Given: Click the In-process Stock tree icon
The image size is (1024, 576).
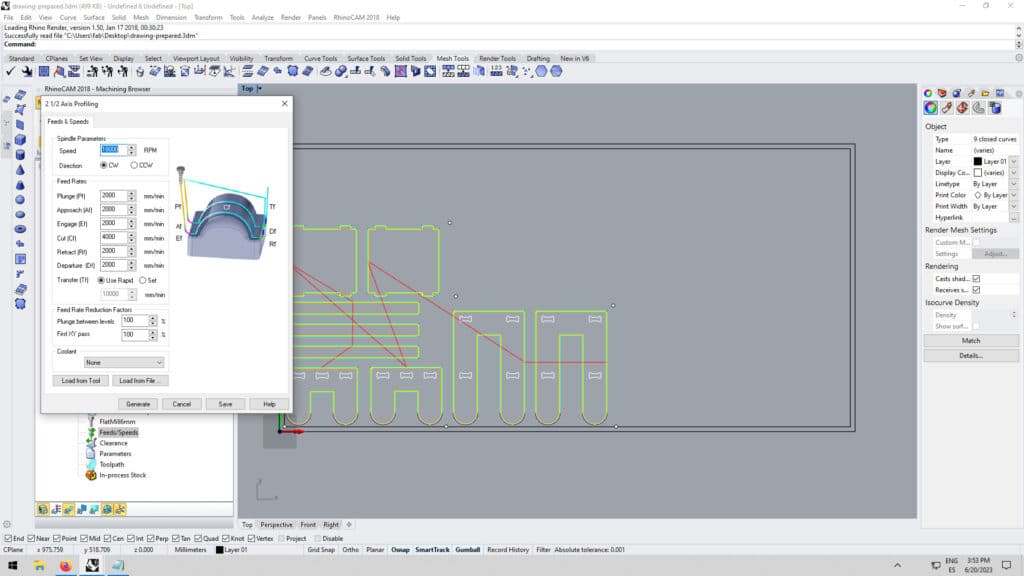Looking at the screenshot, I should coord(91,475).
